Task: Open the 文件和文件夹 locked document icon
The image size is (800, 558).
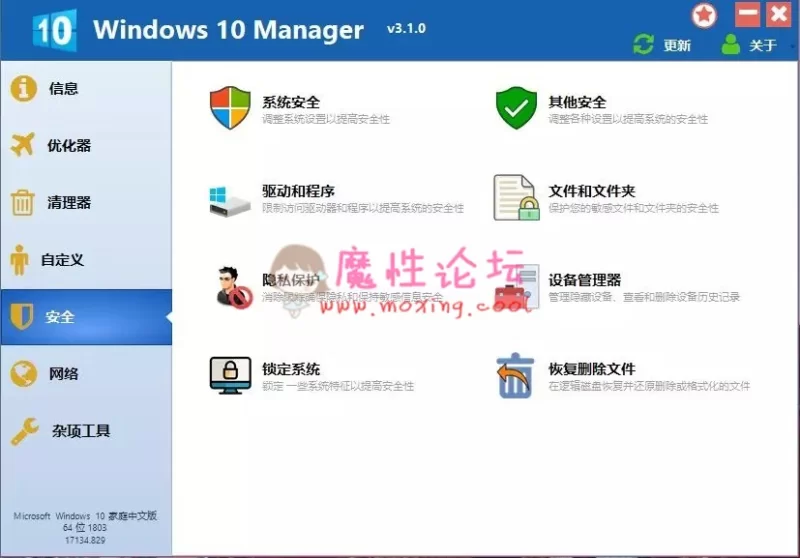Action: [x=516, y=198]
